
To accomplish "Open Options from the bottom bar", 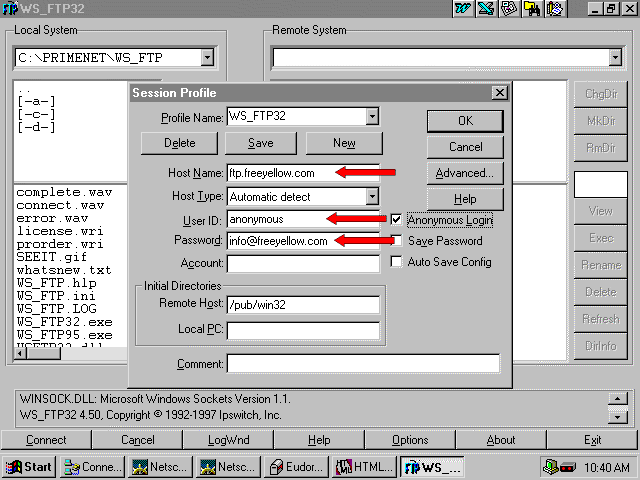I will point(410,440).
